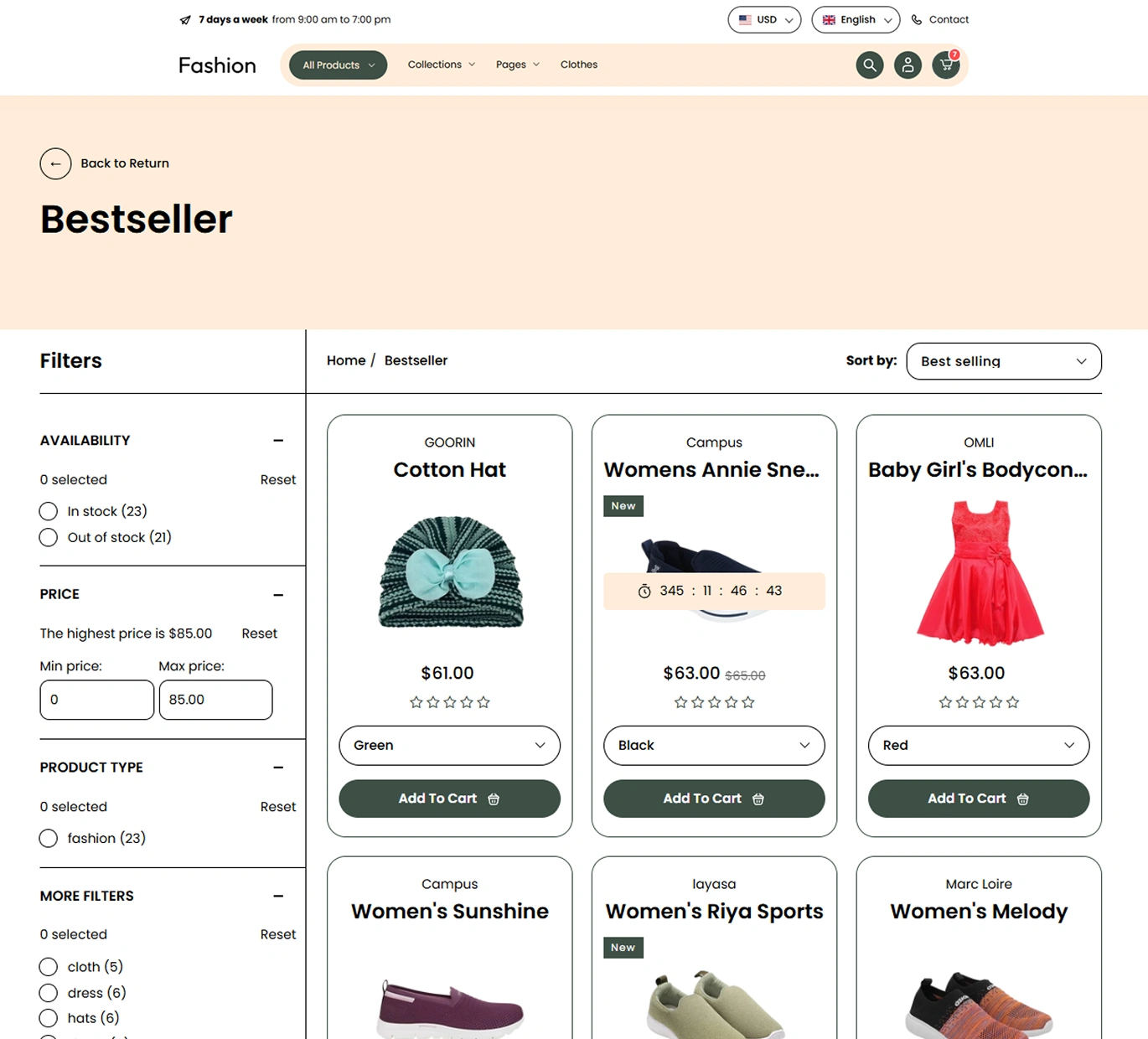Add Baby Girl's Bodycon to cart

[979, 799]
